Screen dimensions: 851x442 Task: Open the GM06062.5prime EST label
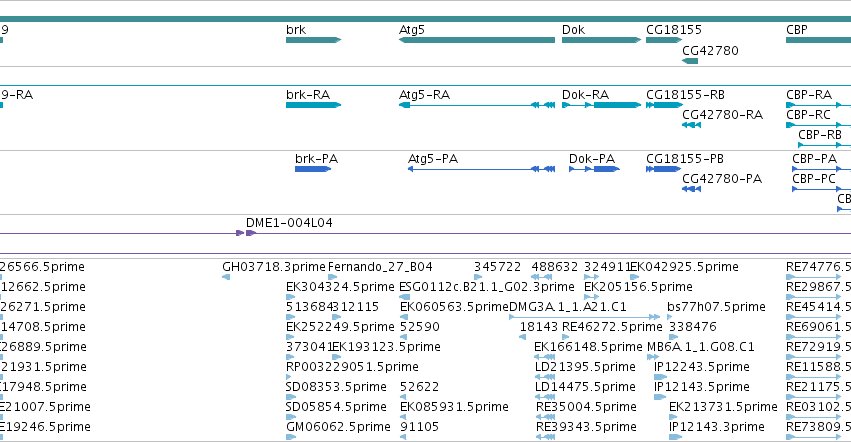pos(338,427)
